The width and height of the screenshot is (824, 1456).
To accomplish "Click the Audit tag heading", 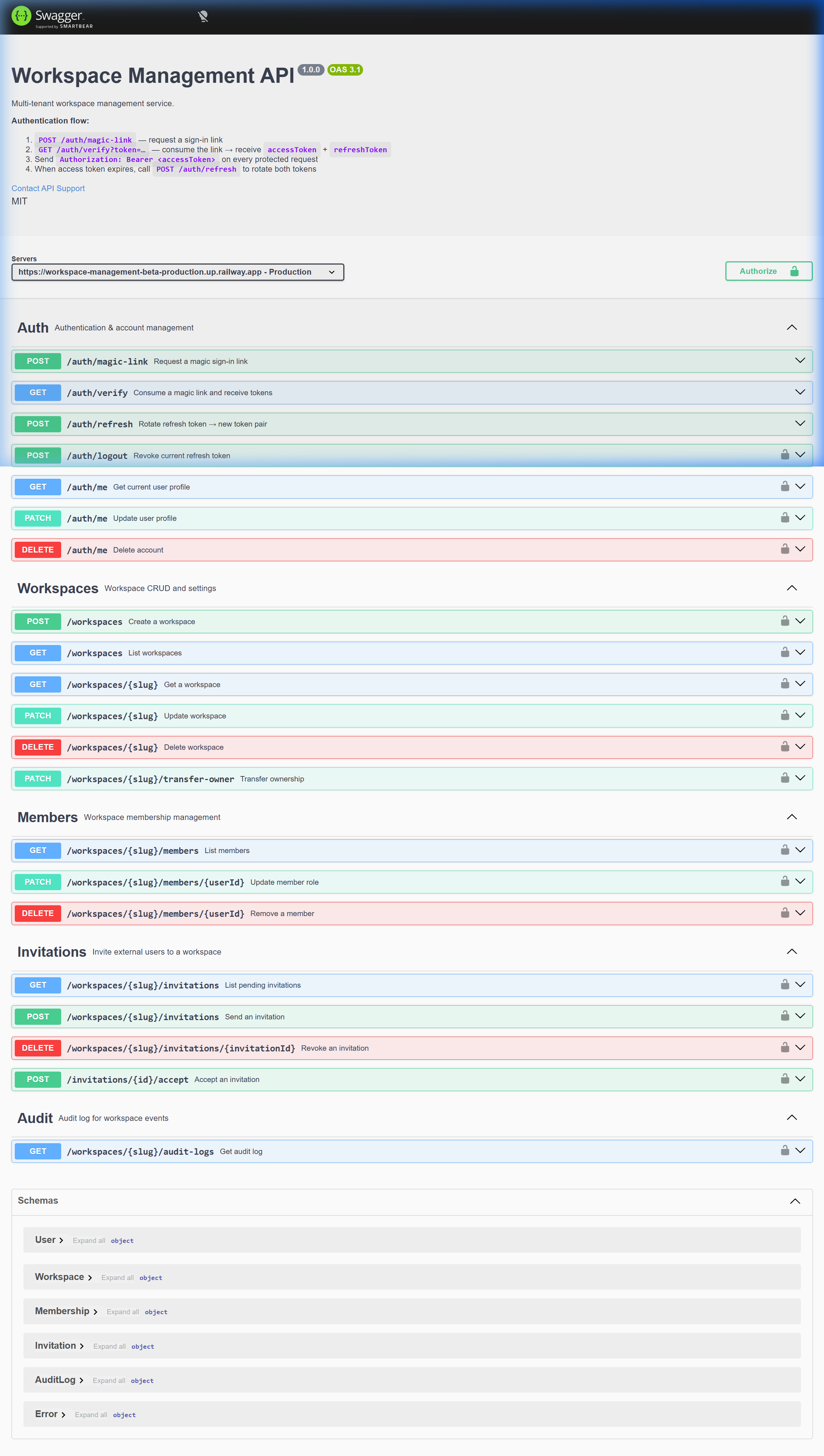I will tap(35, 1118).
